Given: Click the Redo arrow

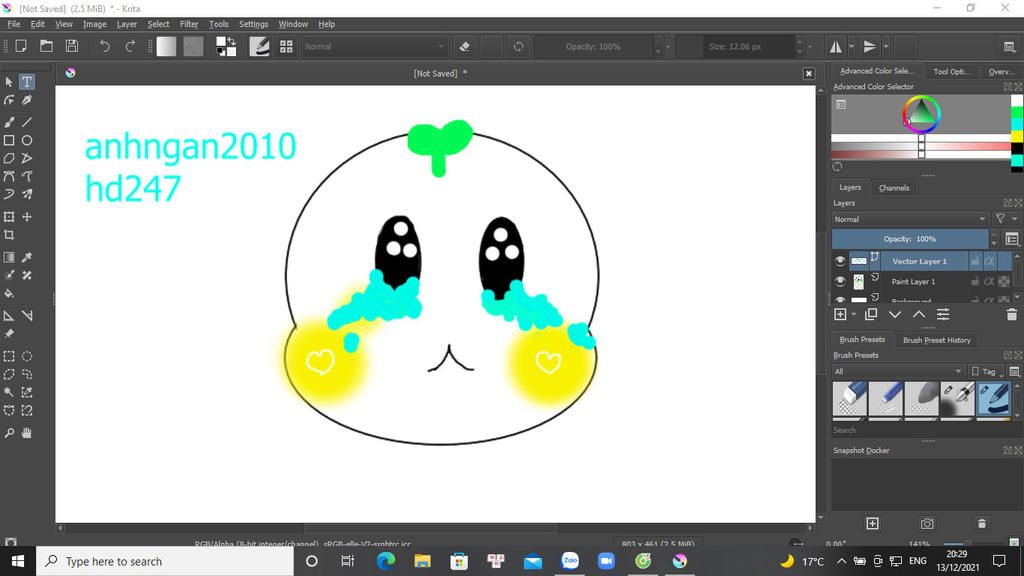Looking at the screenshot, I should pyautogui.click(x=130, y=46).
